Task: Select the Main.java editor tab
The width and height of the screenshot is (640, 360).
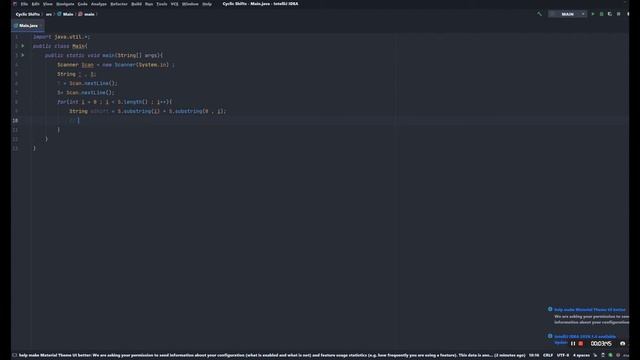Action: pos(28,26)
